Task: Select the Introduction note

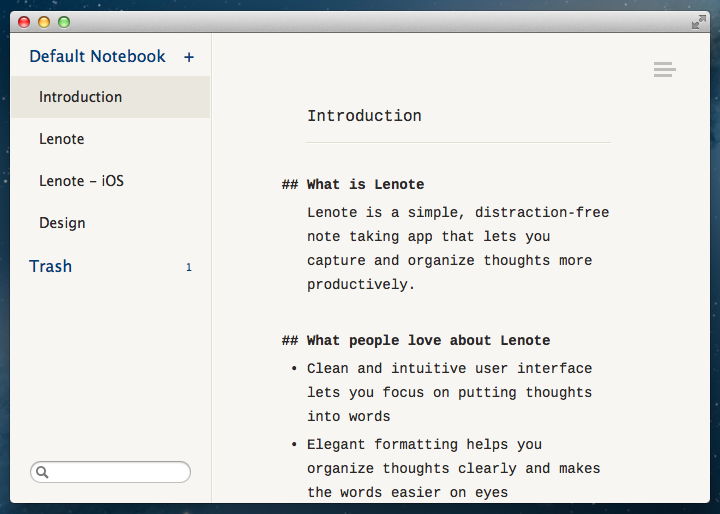Action: pyautogui.click(x=110, y=97)
